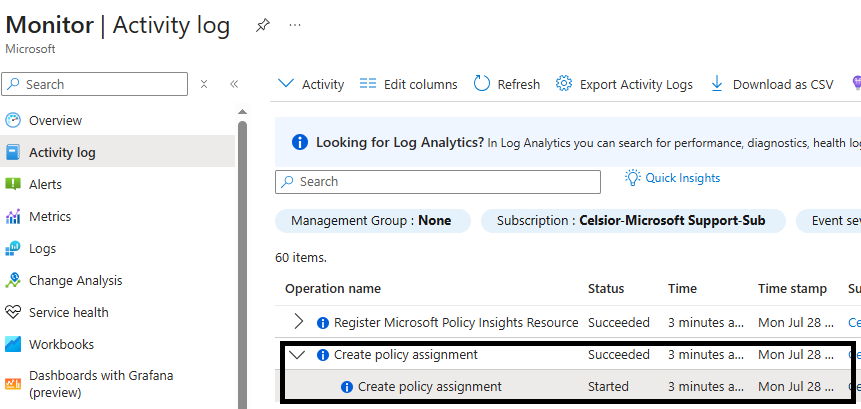
Task: Click the Event severity filter pill
Action: tap(829, 221)
